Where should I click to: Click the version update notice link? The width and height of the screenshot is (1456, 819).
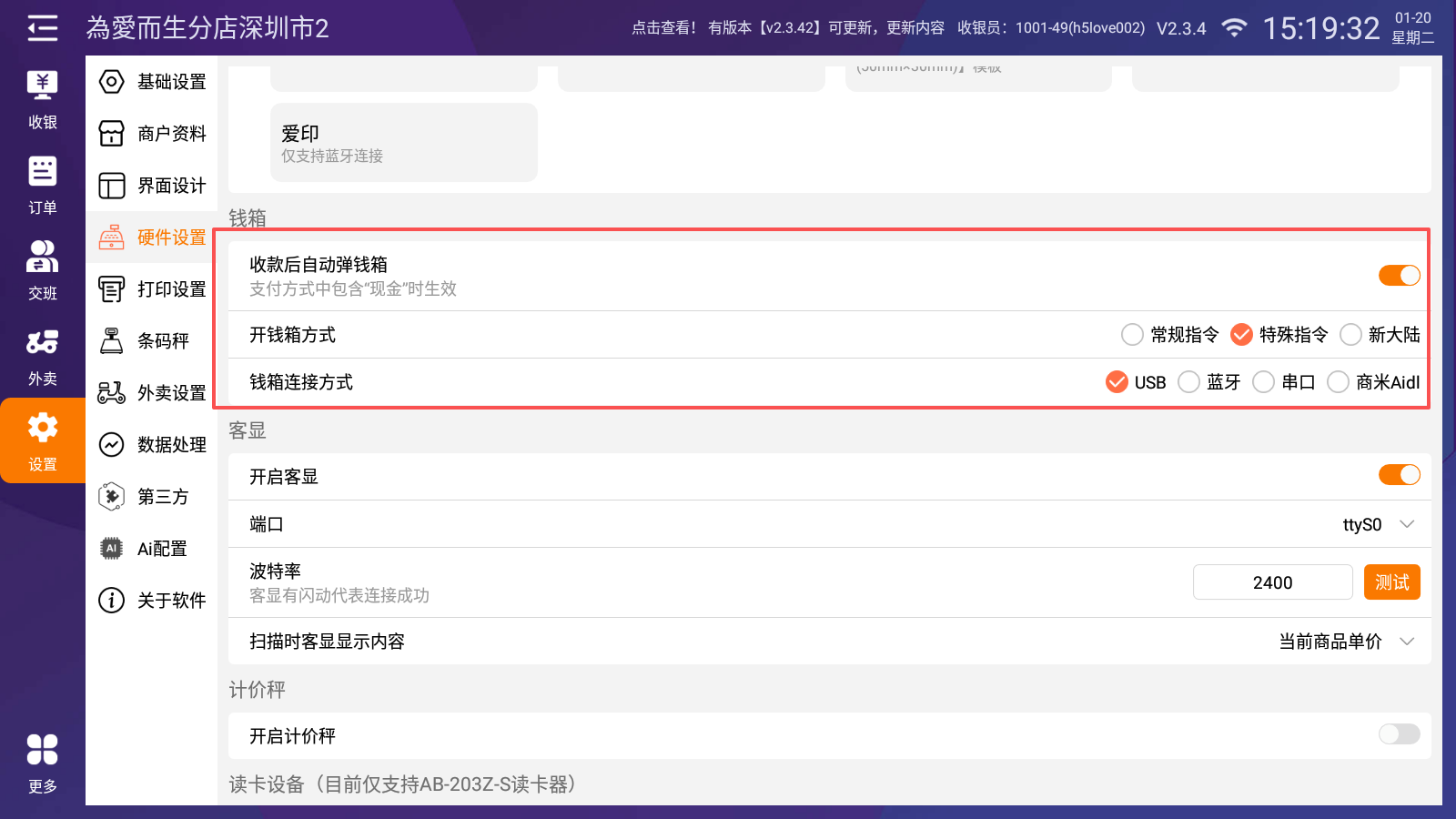tap(787, 28)
